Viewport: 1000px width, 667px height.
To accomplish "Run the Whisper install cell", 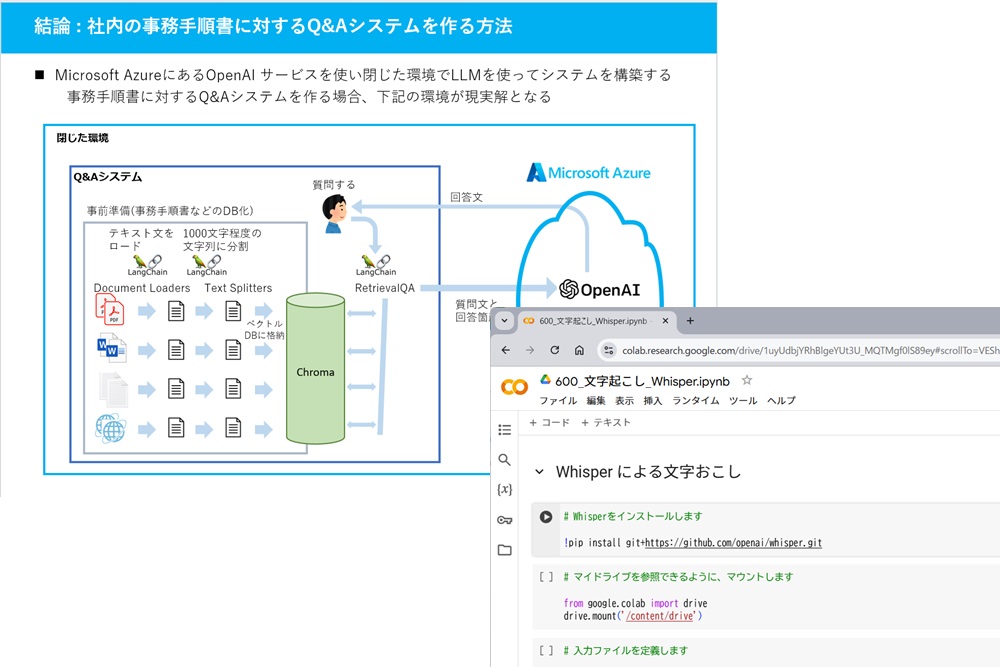I will pos(546,517).
